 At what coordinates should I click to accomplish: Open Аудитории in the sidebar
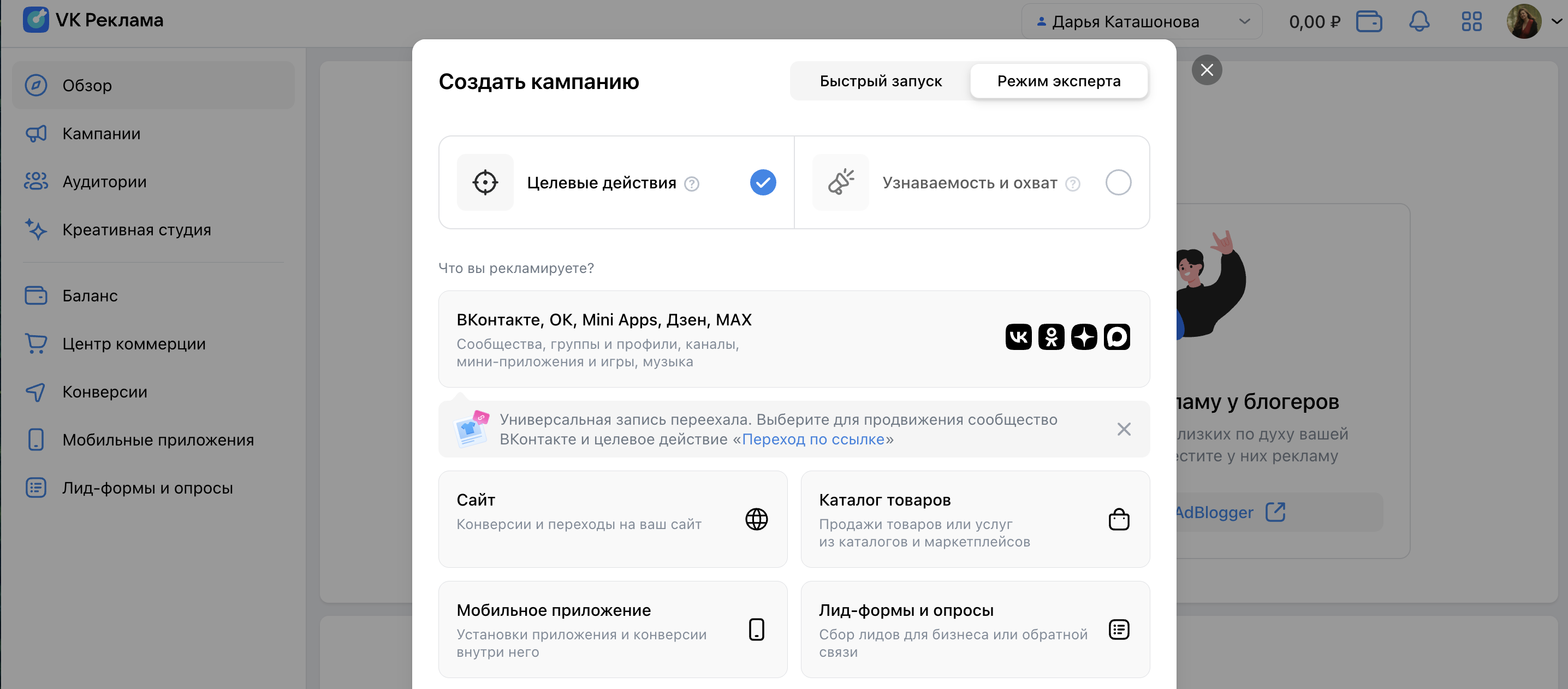[153, 181]
